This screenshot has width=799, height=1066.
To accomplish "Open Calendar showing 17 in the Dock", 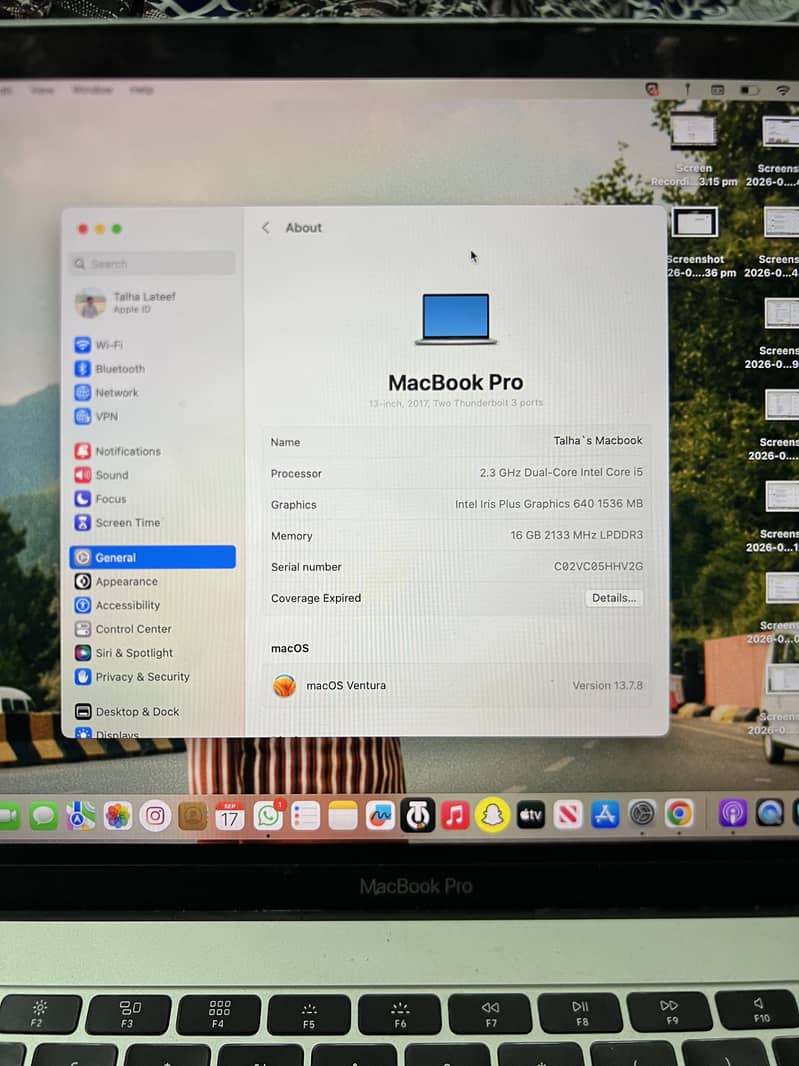I will [230, 815].
